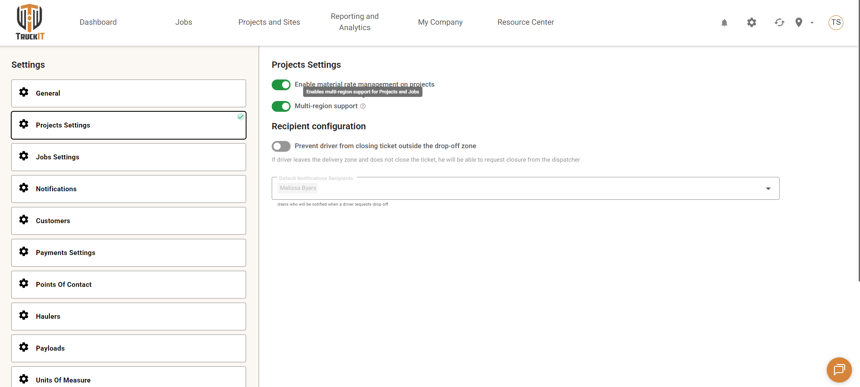Toggle Enable material rate management switch
This screenshot has height=387, width=860.
click(281, 84)
